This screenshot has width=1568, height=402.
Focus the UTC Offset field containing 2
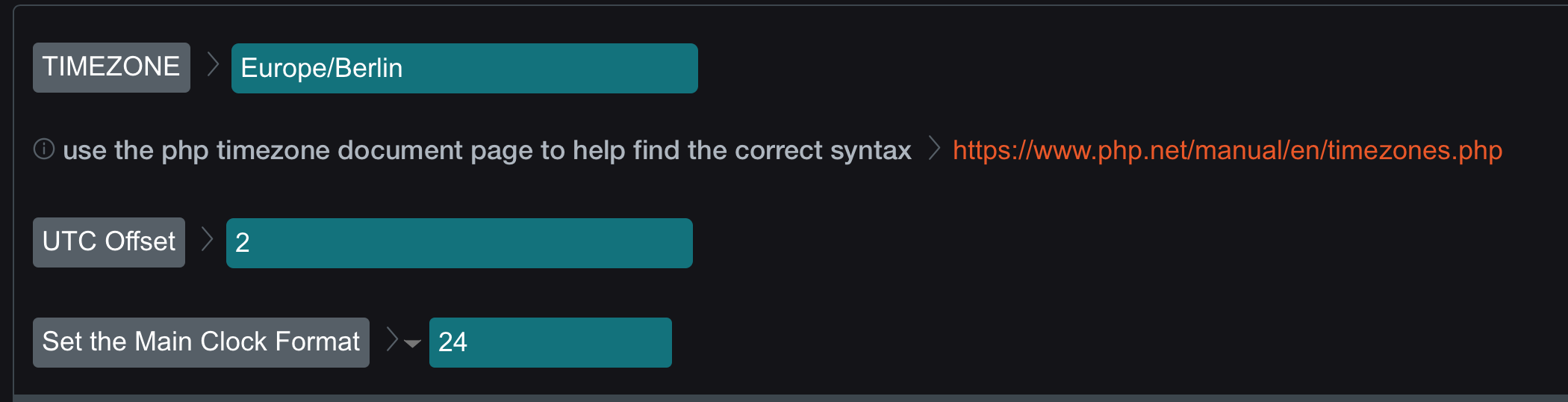click(459, 243)
